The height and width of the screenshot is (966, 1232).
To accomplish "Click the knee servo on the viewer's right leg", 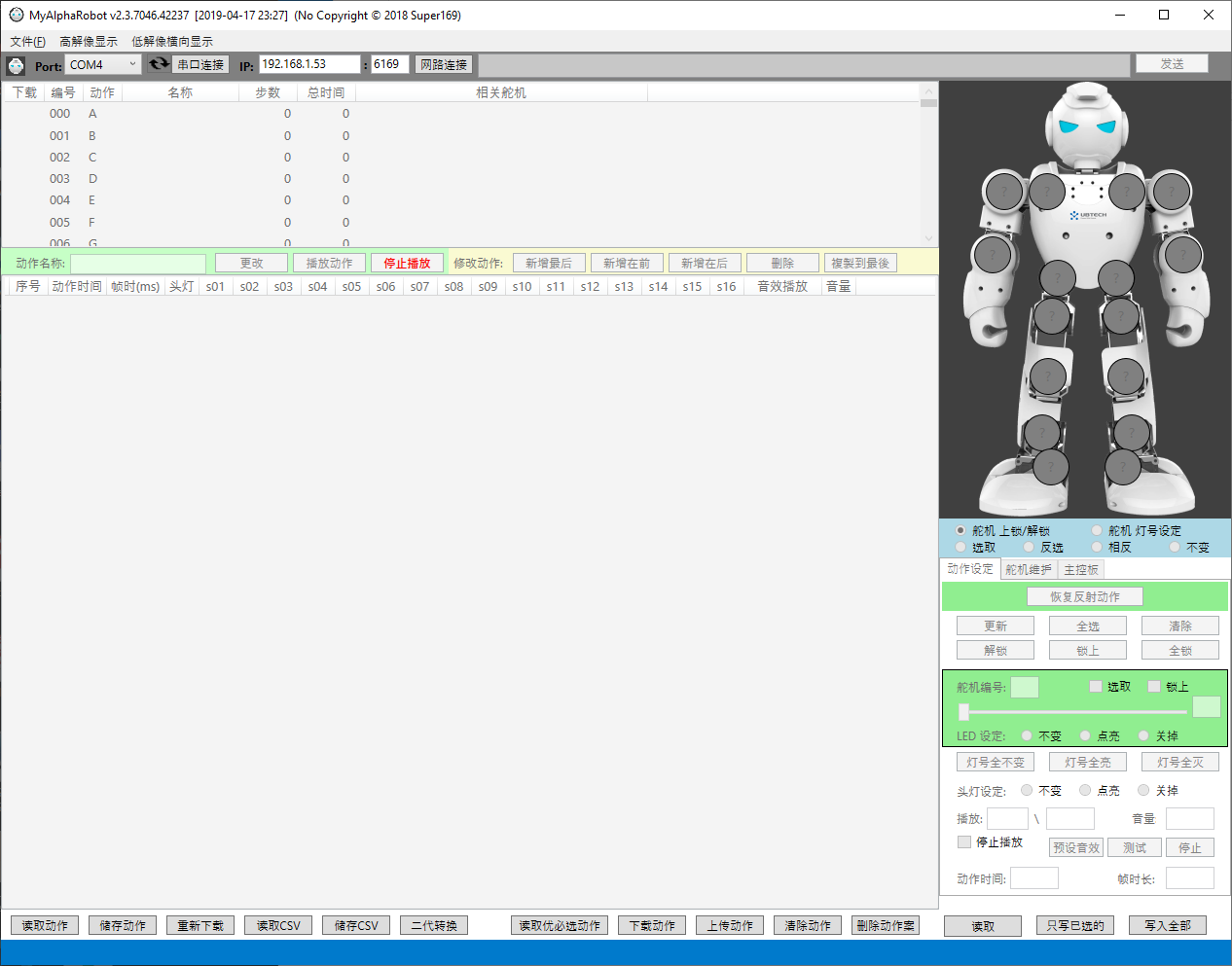I will click(x=1126, y=376).
